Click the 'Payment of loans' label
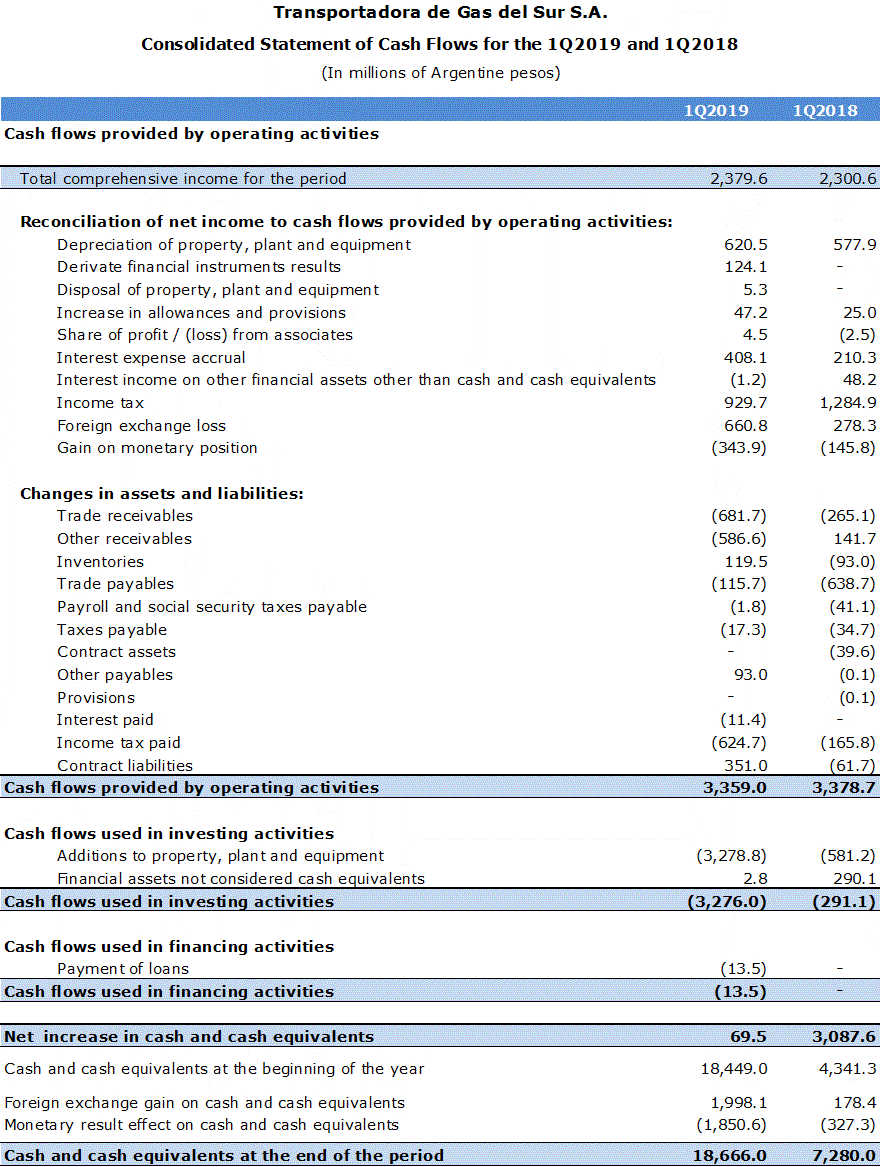Screen dimensions: 881x1167 coord(123,969)
